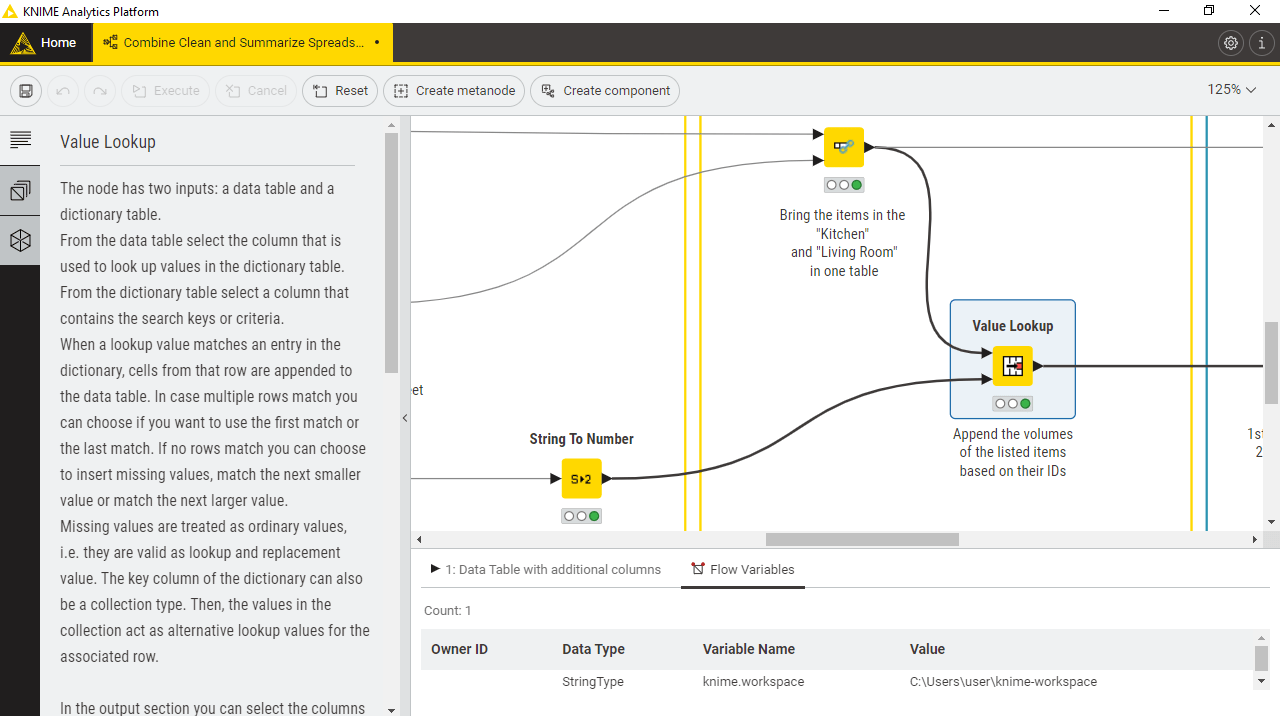Image resolution: width=1280 pixels, height=716 pixels.
Task: Go to the Home tab
Action: tap(45, 43)
